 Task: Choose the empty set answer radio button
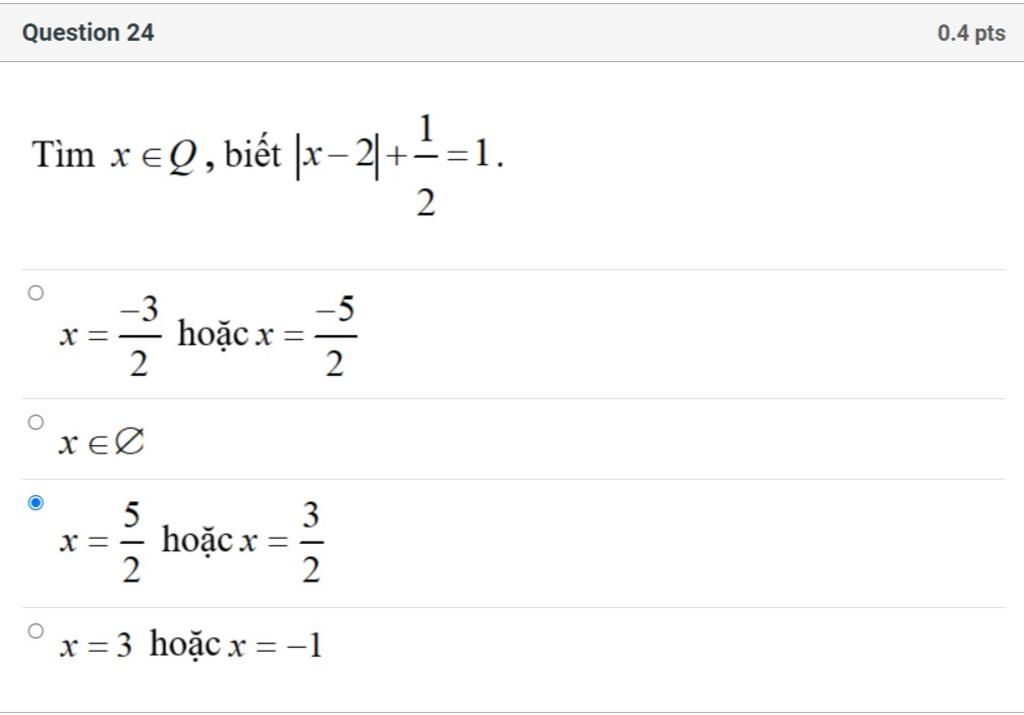[36, 422]
